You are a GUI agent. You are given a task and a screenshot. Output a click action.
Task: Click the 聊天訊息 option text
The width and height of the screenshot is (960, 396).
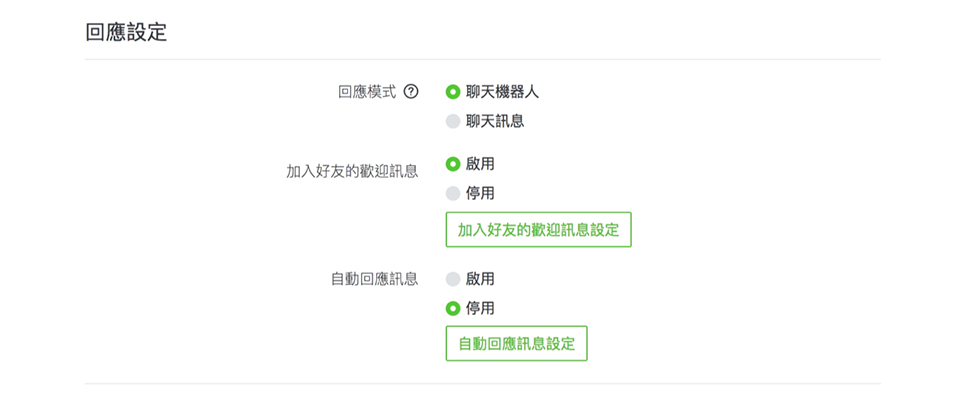(x=495, y=121)
